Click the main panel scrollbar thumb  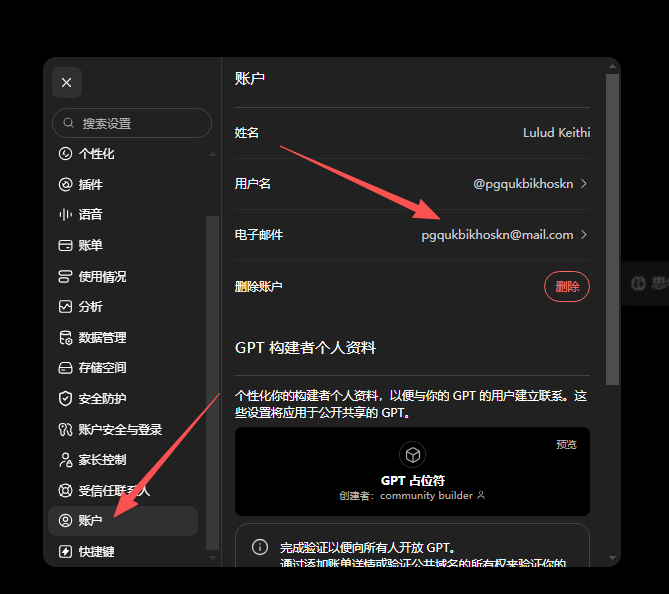click(x=612, y=230)
